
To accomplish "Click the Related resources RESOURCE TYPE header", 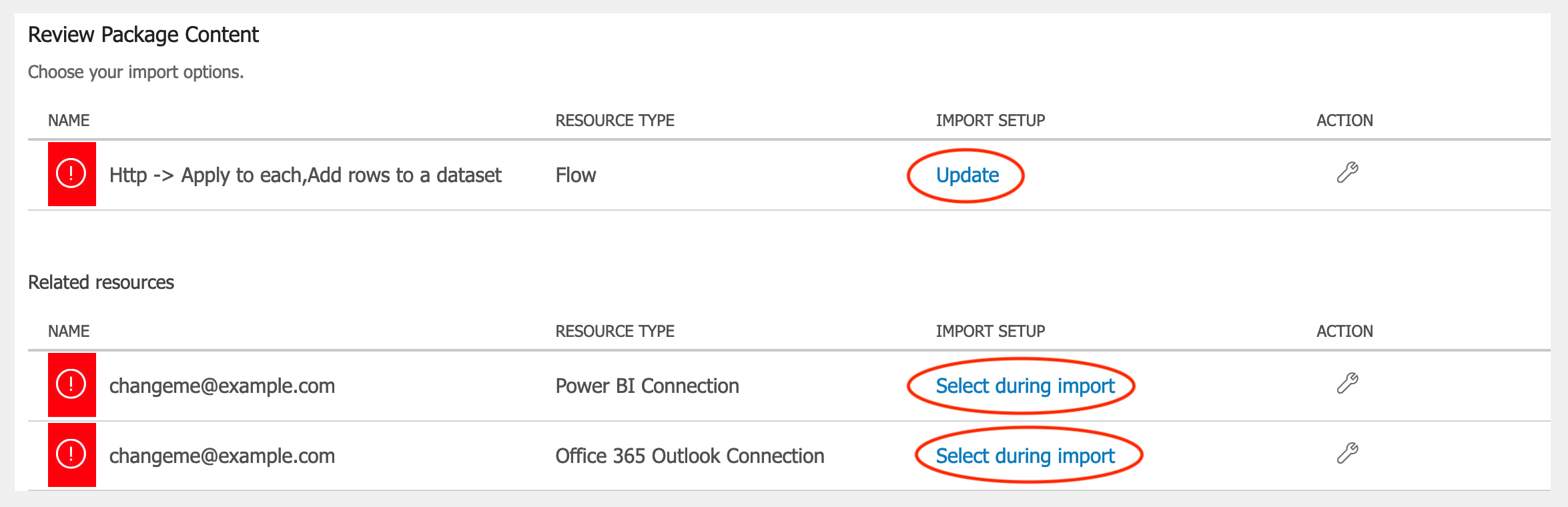I will coord(615,332).
